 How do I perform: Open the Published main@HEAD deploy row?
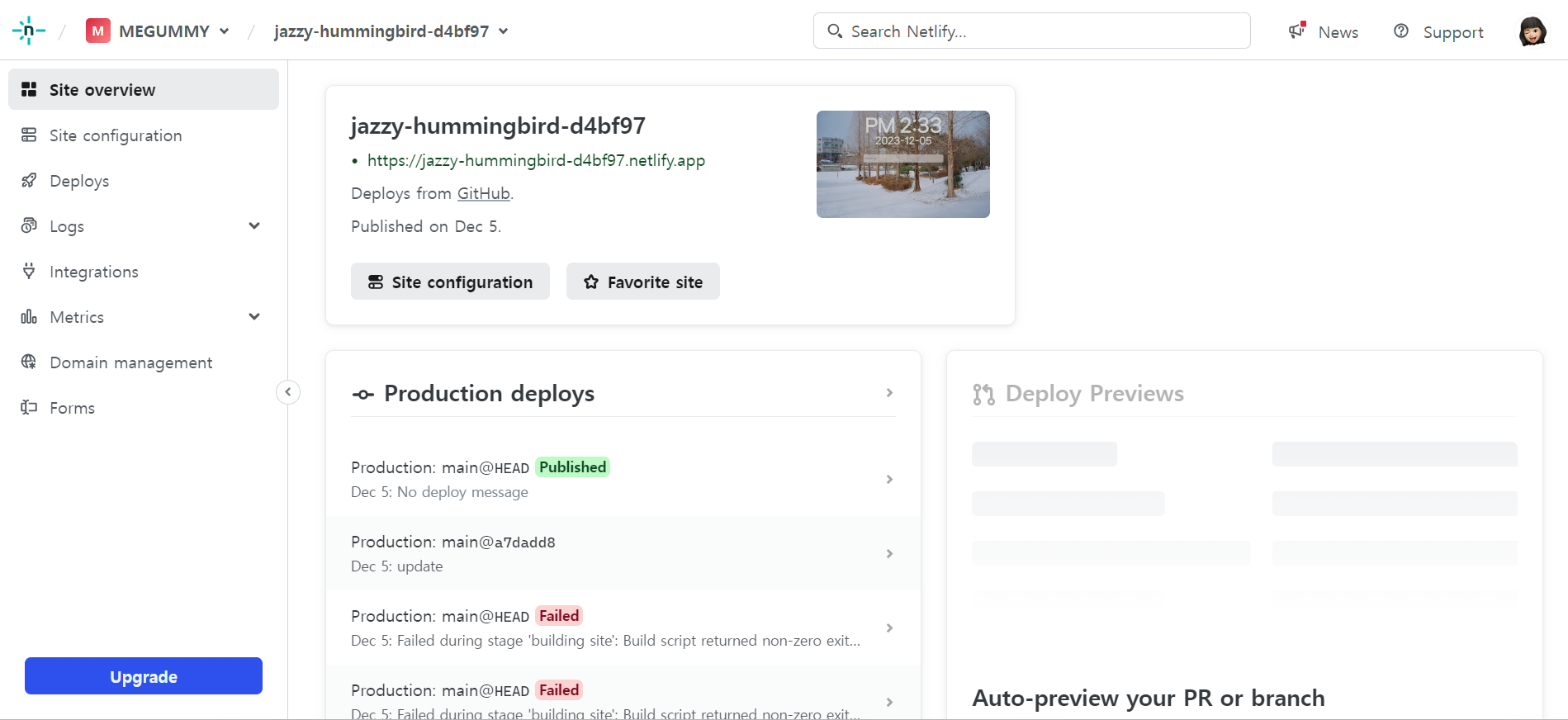tap(623, 480)
